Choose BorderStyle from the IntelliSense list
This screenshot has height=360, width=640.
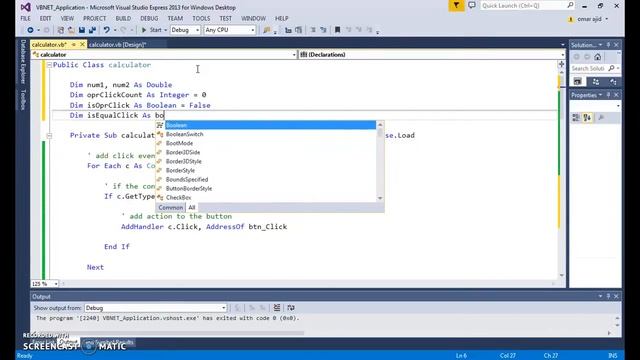click(x=266, y=170)
